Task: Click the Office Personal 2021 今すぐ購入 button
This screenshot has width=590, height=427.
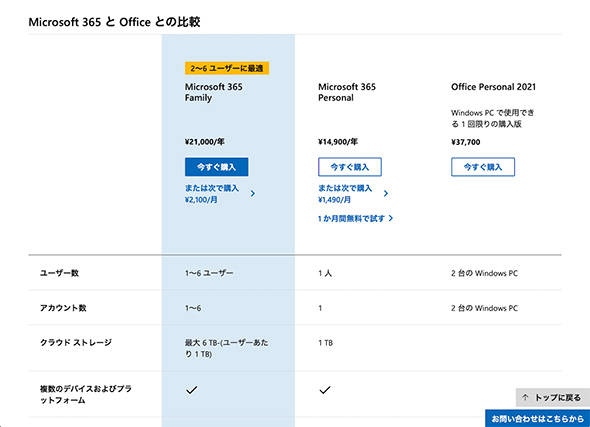Action: click(x=483, y=167)
